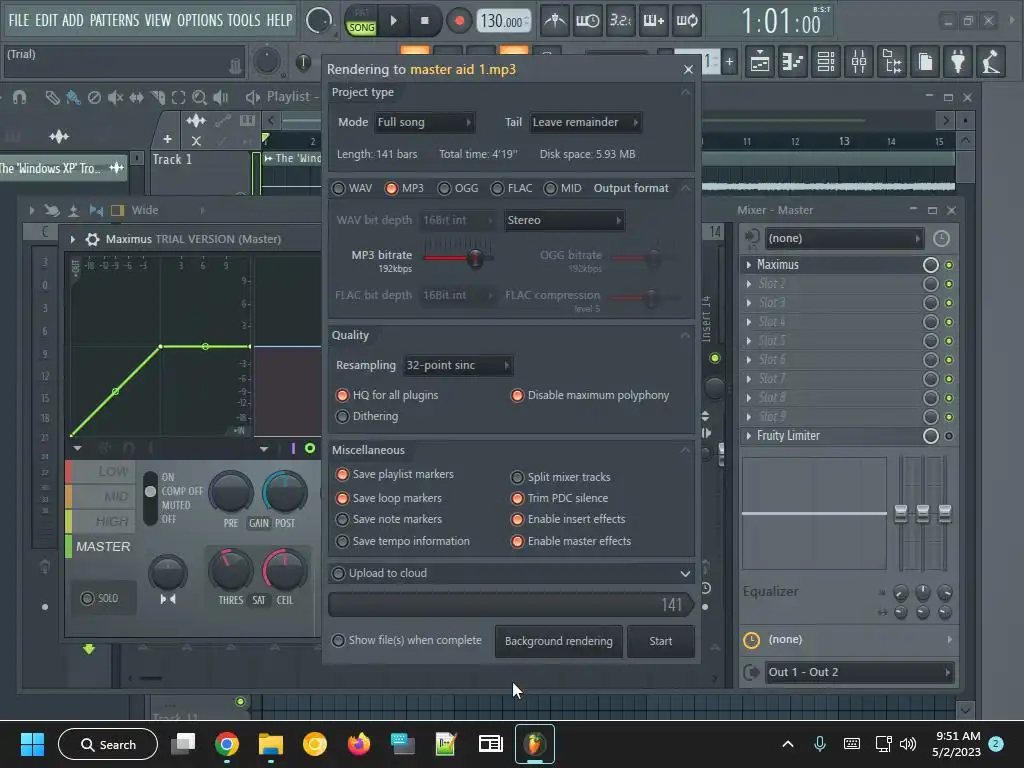Toggle Trim PDC silence

(x=559, y=498)
